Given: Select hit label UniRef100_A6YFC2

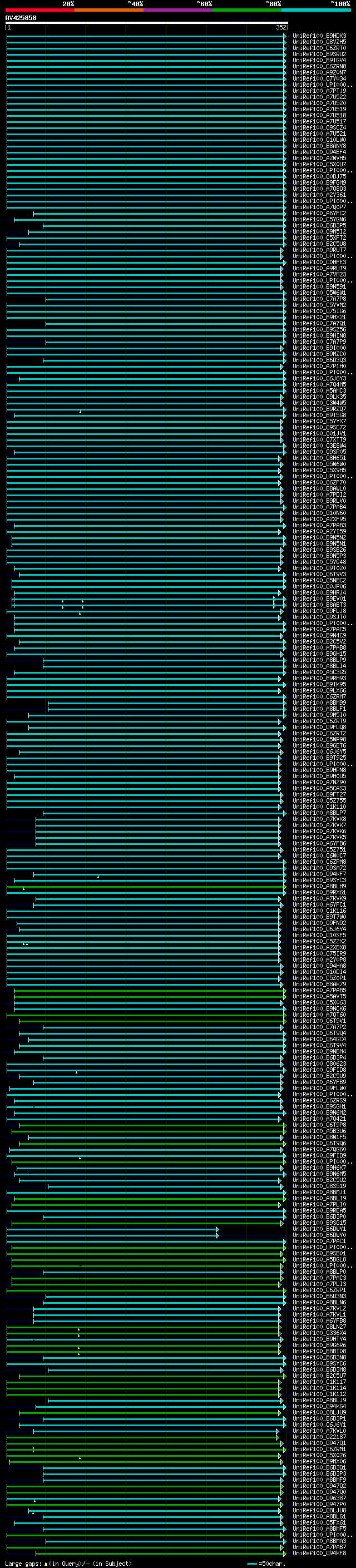Looking at the screenshot, I should point(319,214).
